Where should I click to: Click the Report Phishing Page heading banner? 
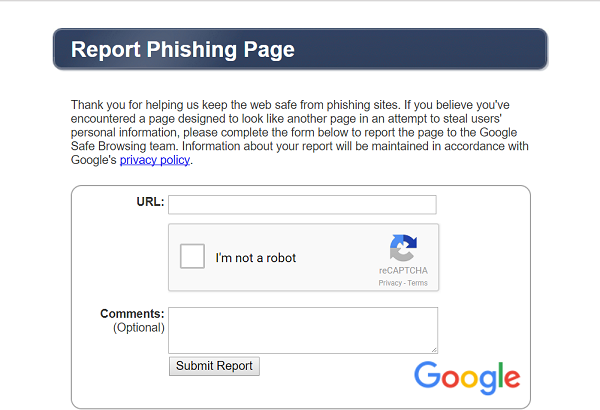coord(300,49)
